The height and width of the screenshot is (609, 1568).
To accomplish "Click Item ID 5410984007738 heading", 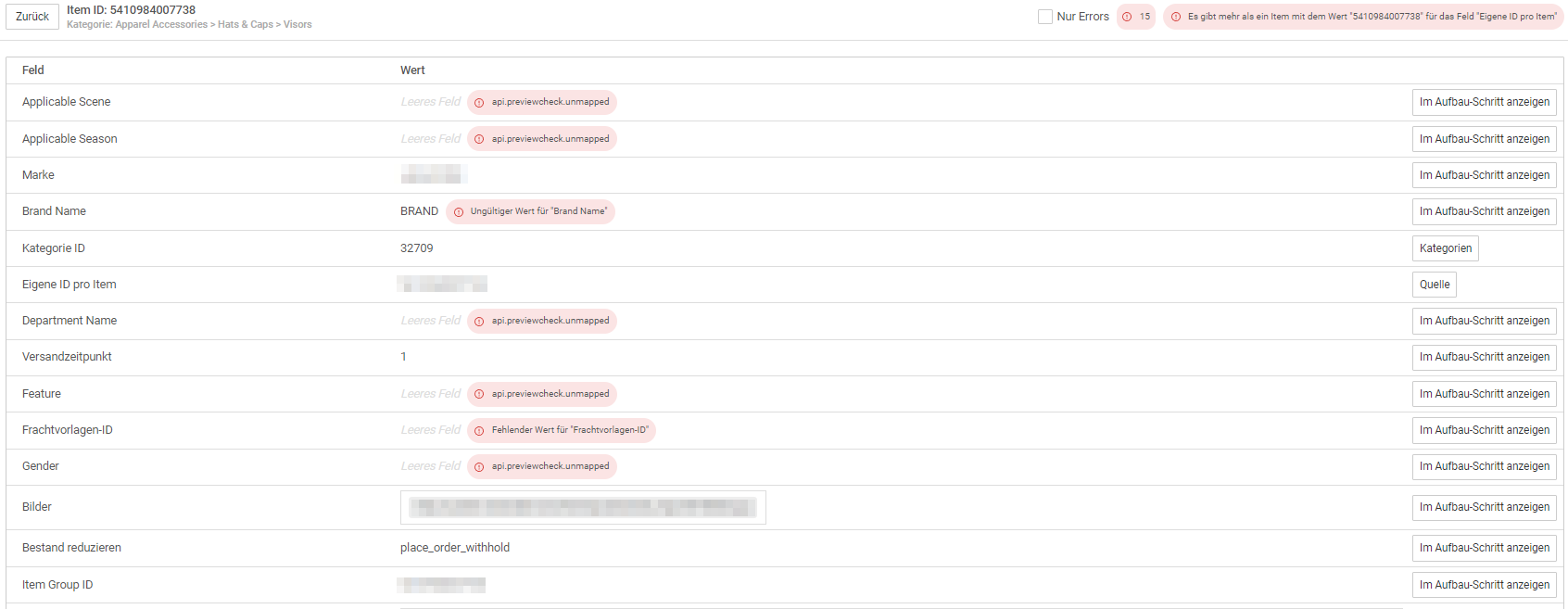I will (x=131, y=10).
